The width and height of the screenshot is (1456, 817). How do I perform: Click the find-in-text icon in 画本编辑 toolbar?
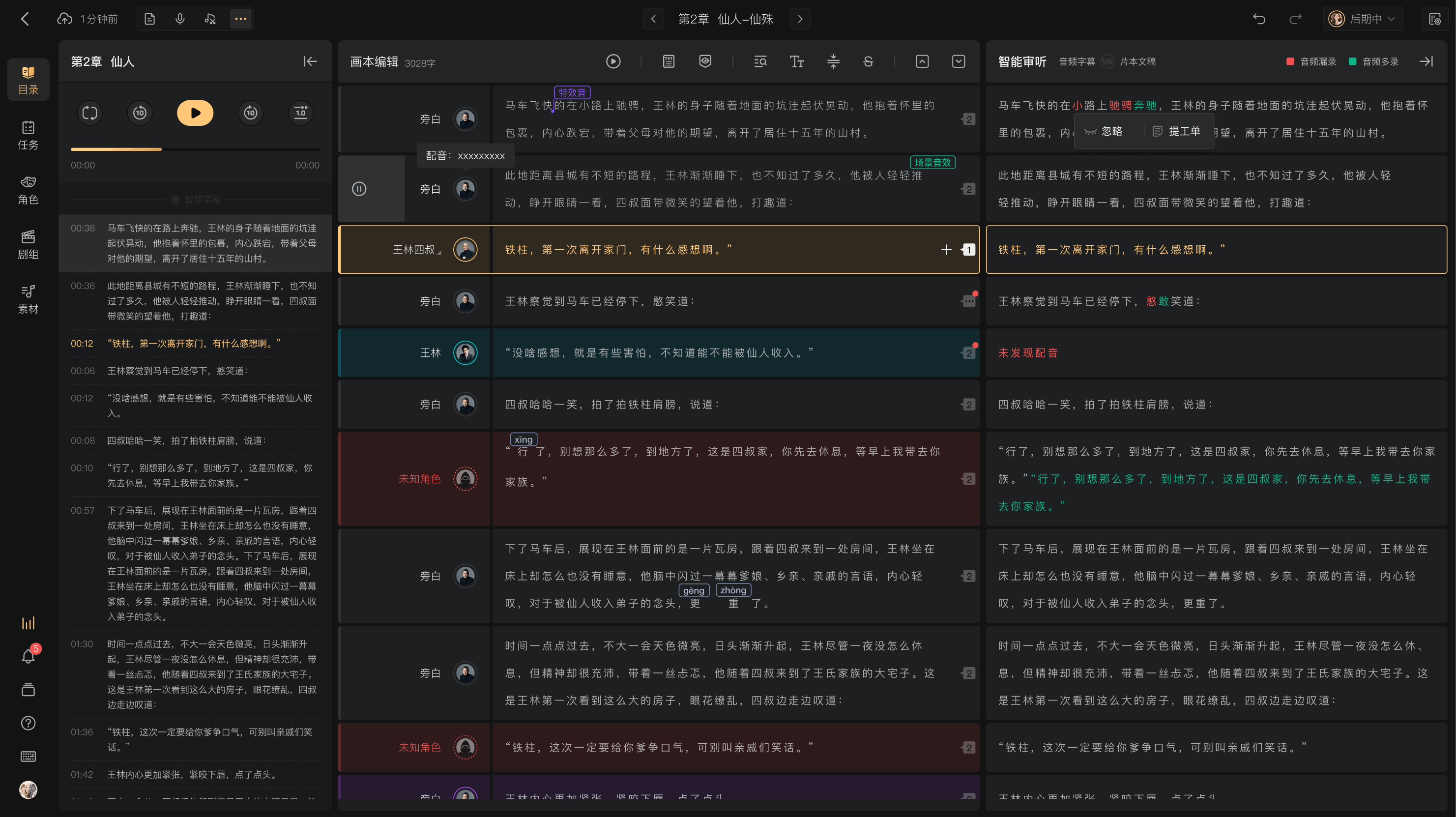760,61
